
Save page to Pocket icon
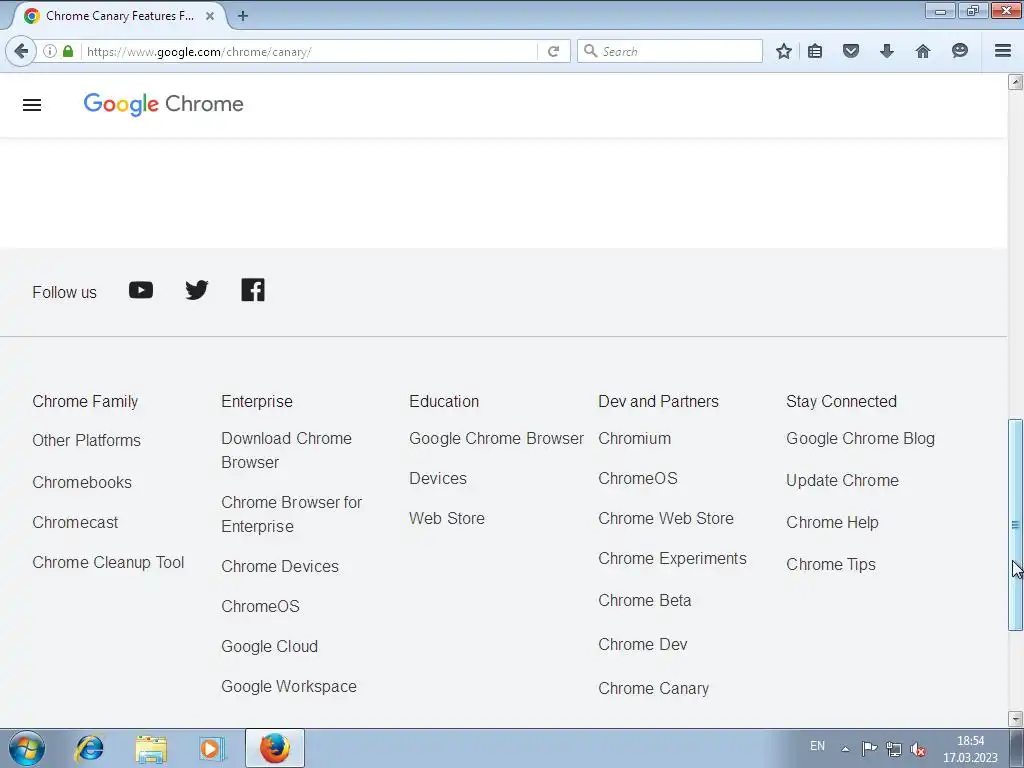tap(851, 51)
